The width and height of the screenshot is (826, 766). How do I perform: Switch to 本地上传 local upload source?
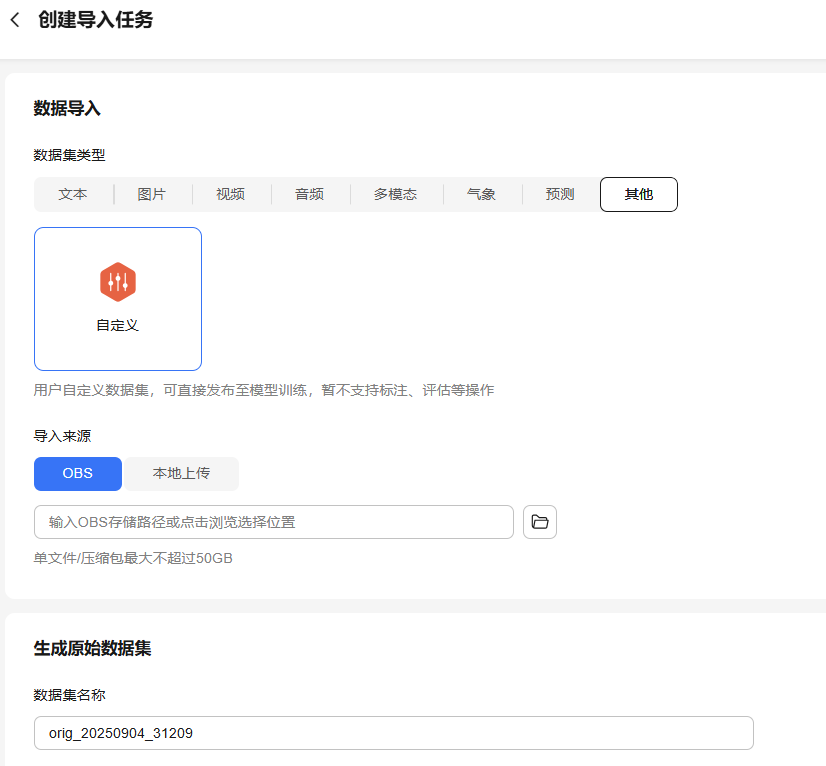pyautogui.click(x=181, y=474)
